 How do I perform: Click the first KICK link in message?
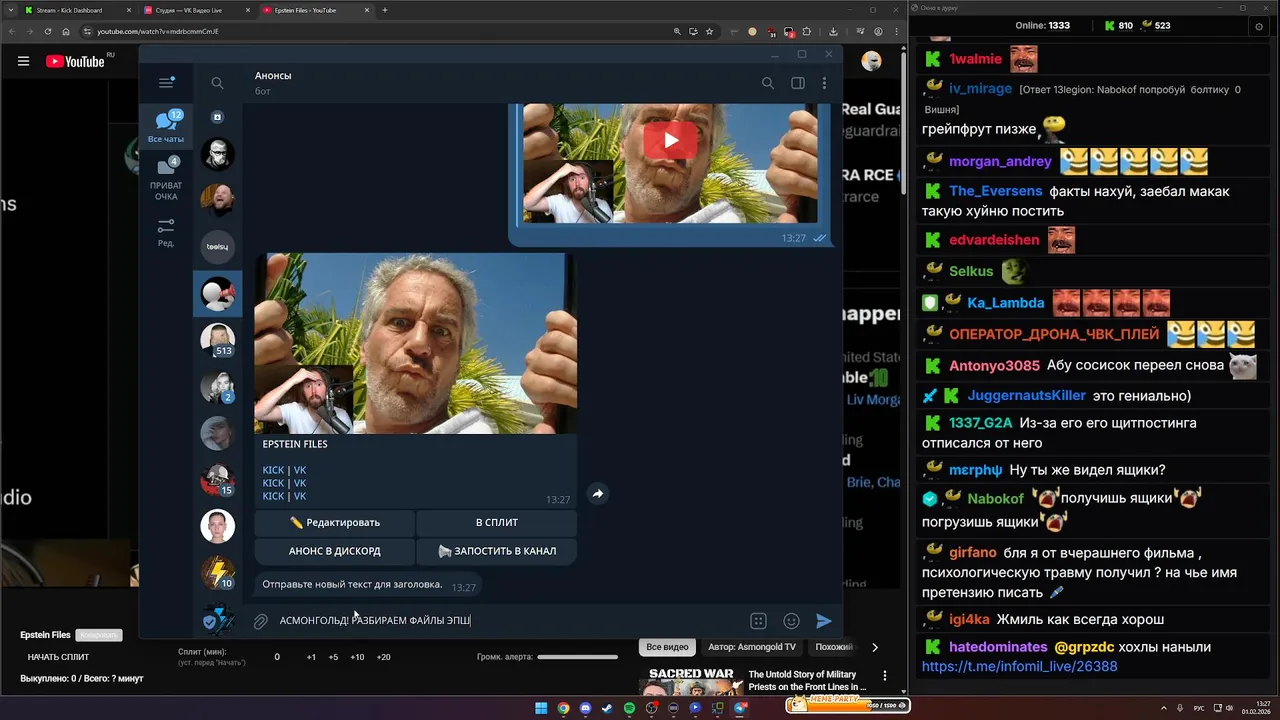click(273, 470)
